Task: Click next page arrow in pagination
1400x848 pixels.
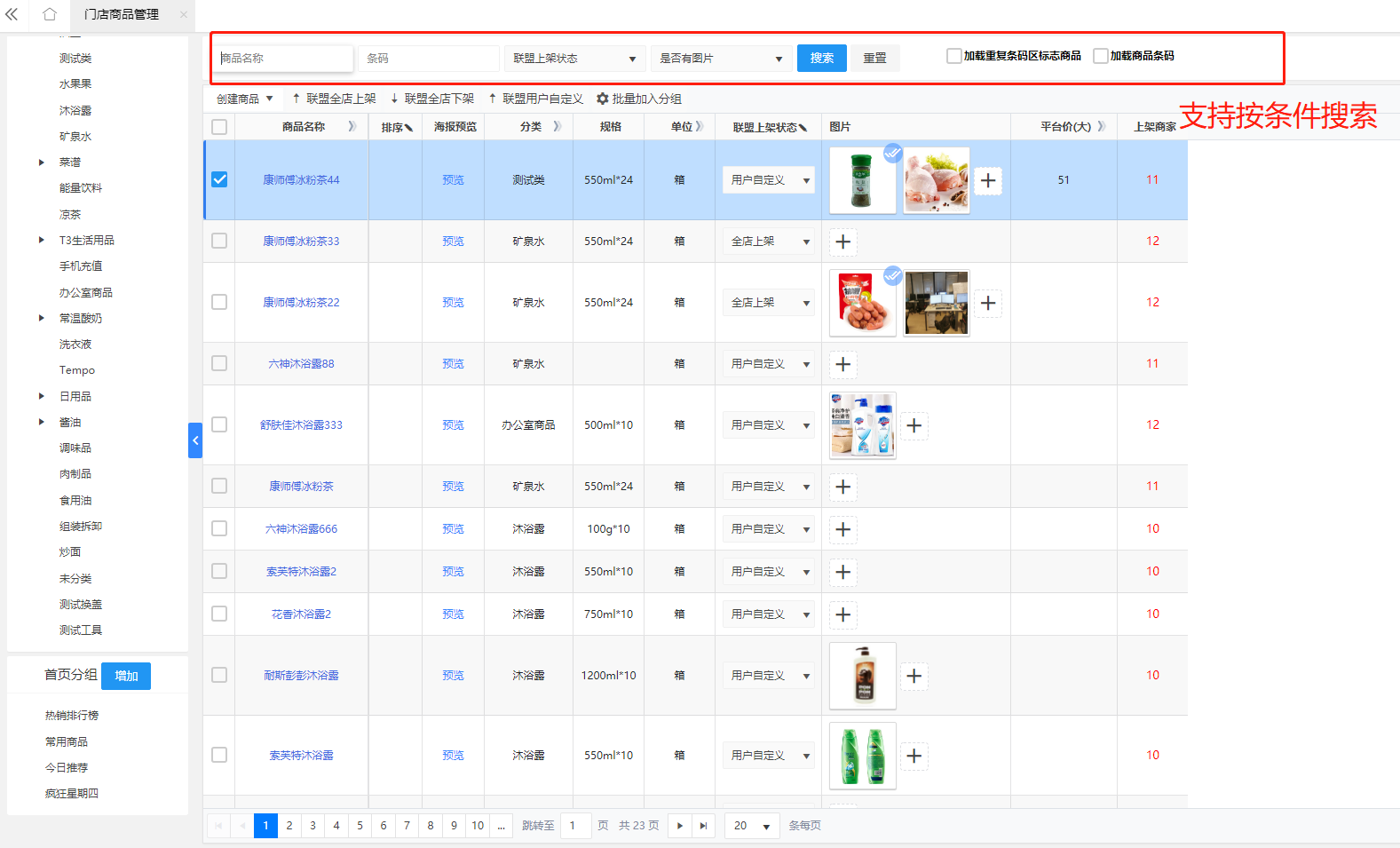Action: pos(680,826)
